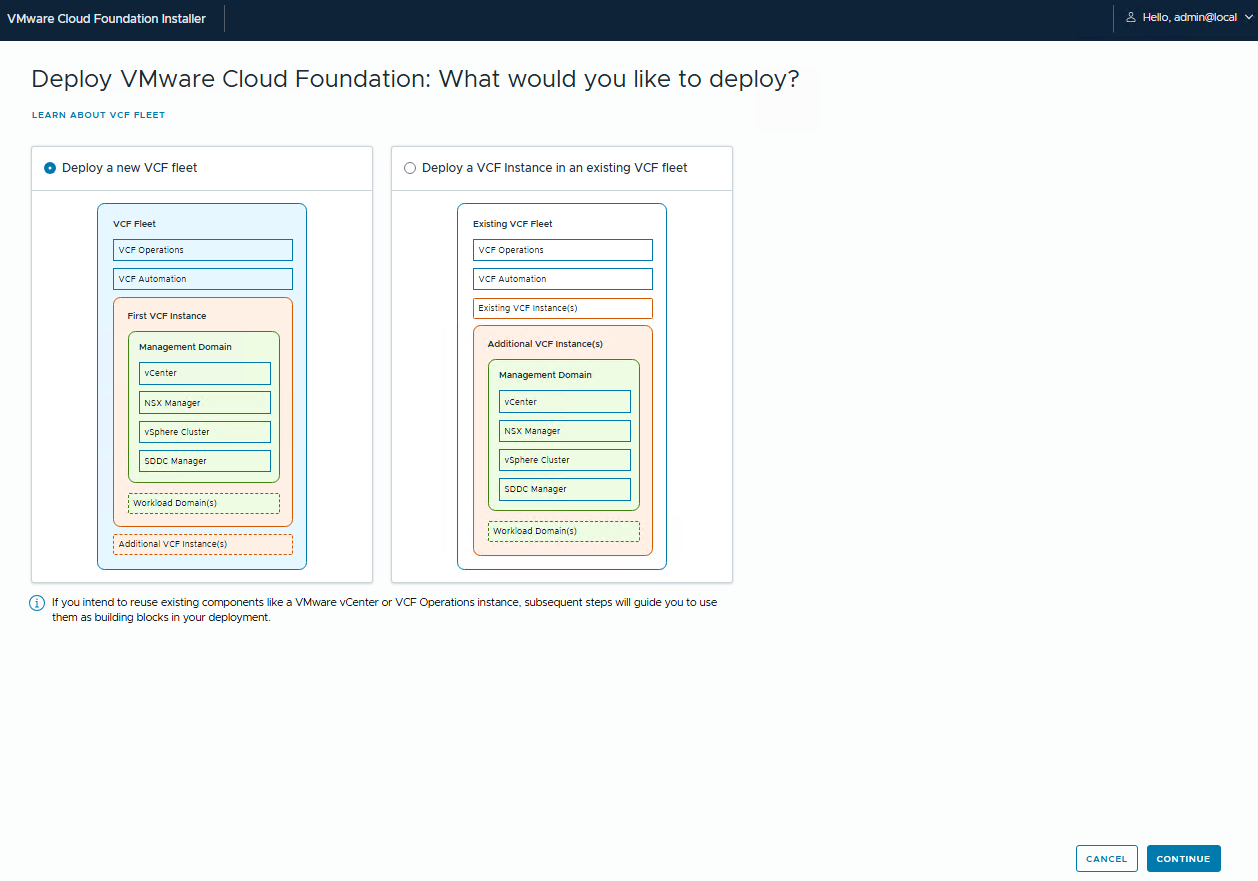This screenshot has width=1258, height=881.
Task: Select Deploy a new VCF fleet radio
Action: point(50,168)
